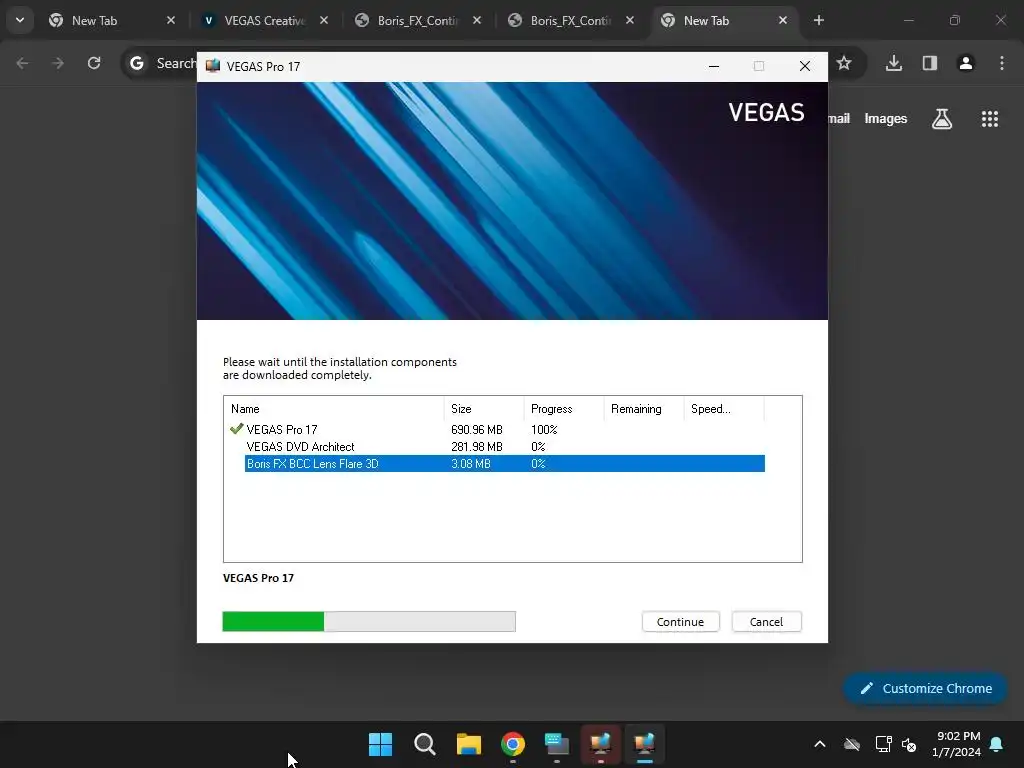Screen dimensions: 1024x768
Task: Open Chrome tab search dropdown arrow
Action: point(20,20)
